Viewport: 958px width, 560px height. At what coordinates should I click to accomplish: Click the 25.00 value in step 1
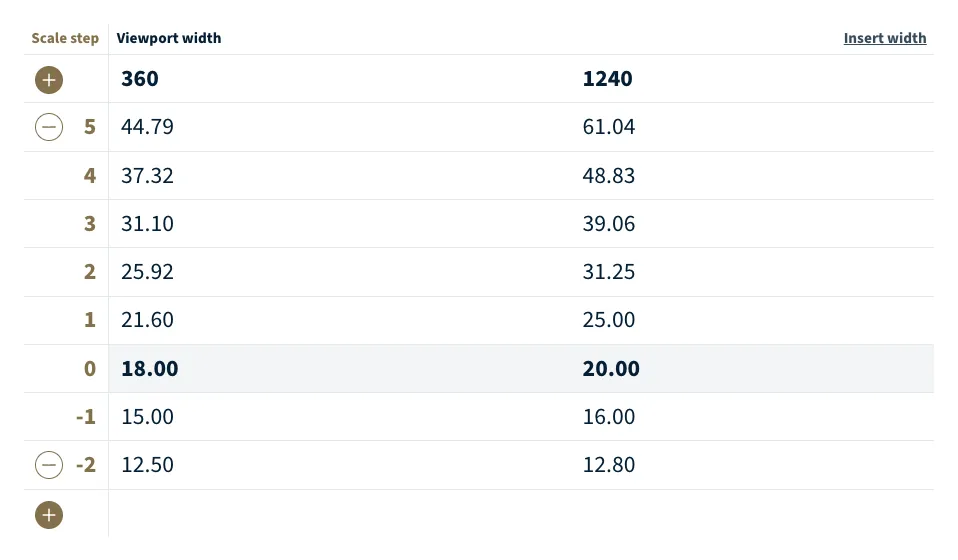[x=608, y=320]
